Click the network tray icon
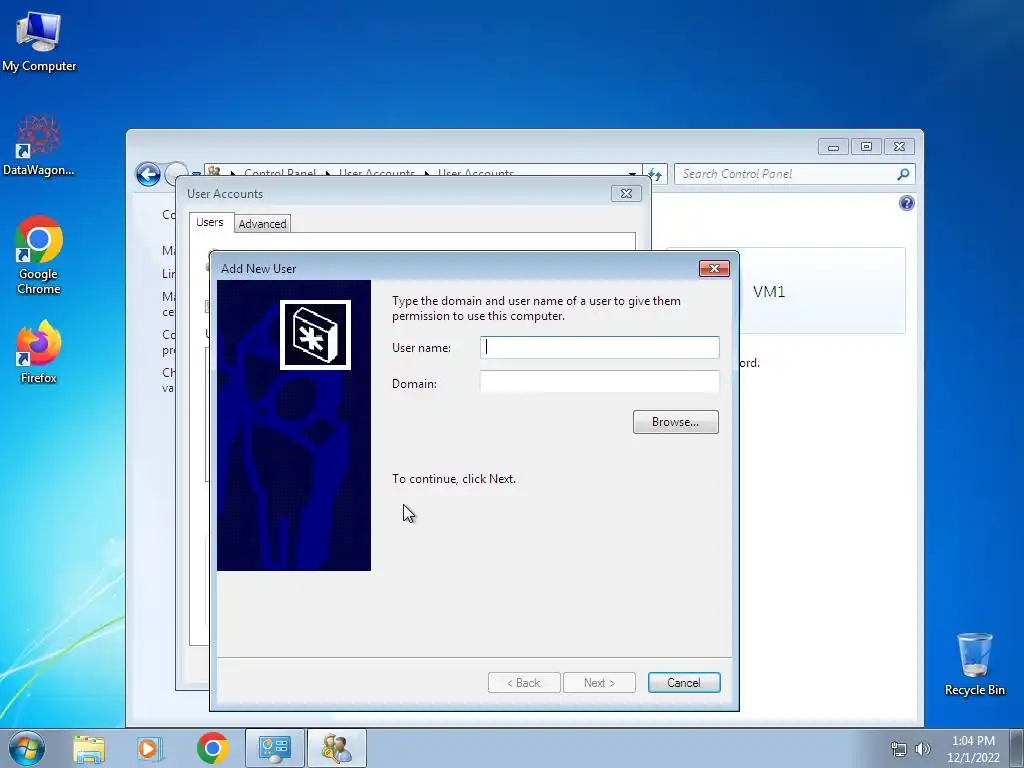 tap(899, 749)
